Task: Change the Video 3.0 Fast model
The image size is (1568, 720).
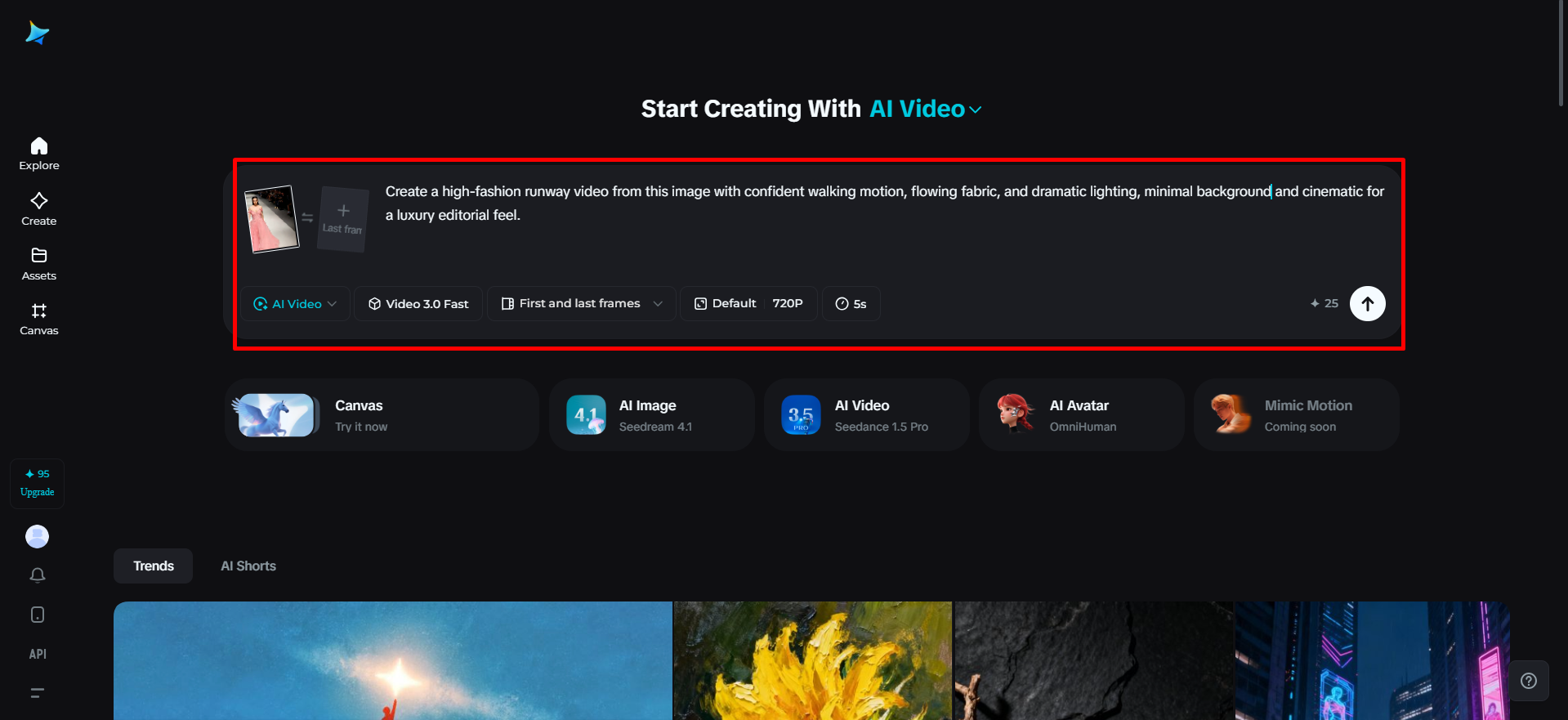Action: pos(418,303)
